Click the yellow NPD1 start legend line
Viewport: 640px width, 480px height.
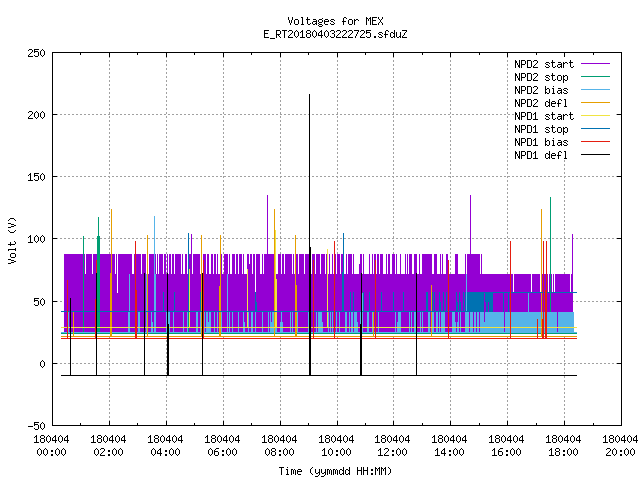[x=595, y=116]
